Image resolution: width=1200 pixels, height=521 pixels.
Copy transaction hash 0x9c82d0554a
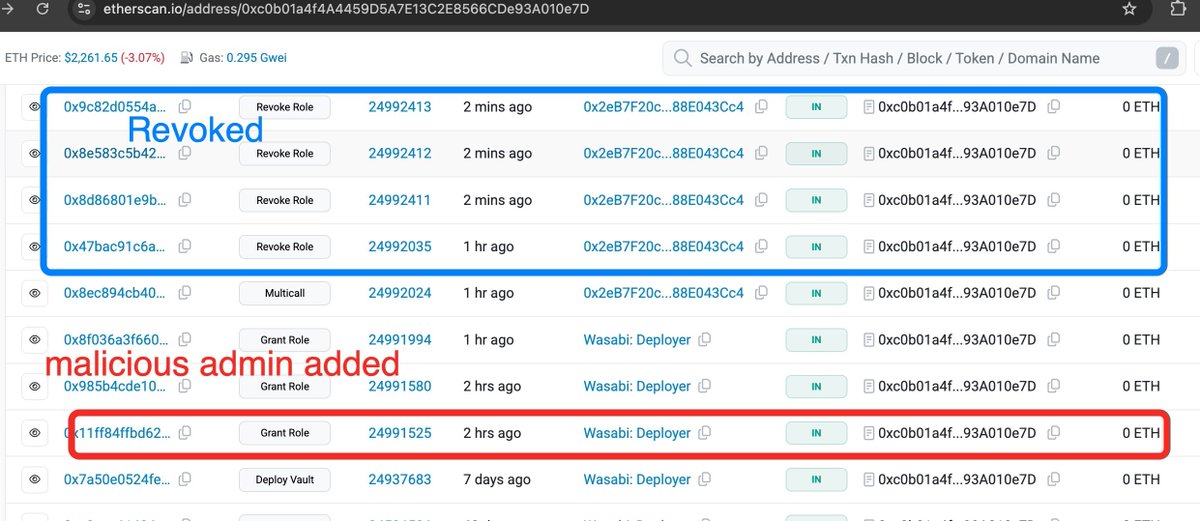[184, 107]
